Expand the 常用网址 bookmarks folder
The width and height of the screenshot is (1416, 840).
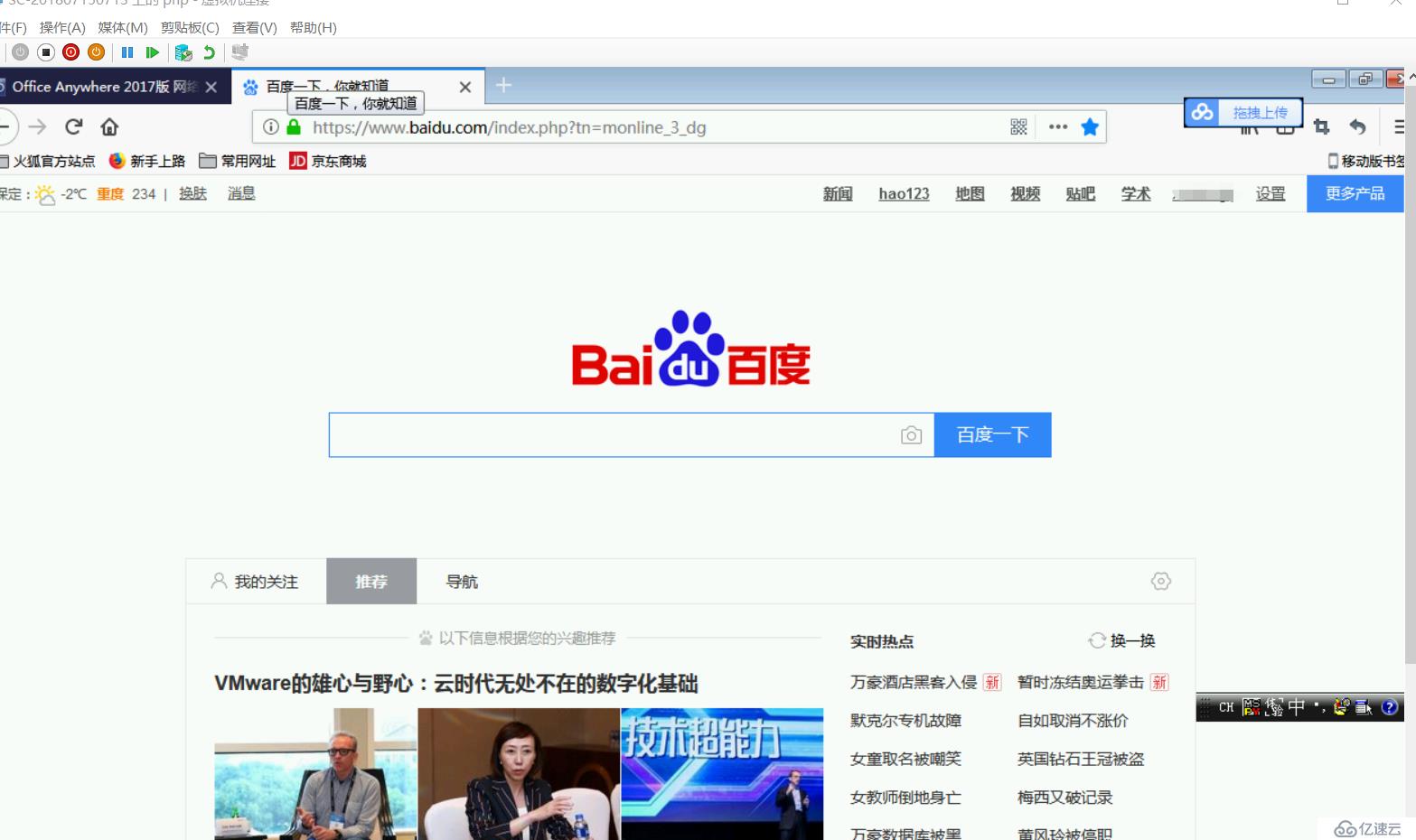point(237,161)
